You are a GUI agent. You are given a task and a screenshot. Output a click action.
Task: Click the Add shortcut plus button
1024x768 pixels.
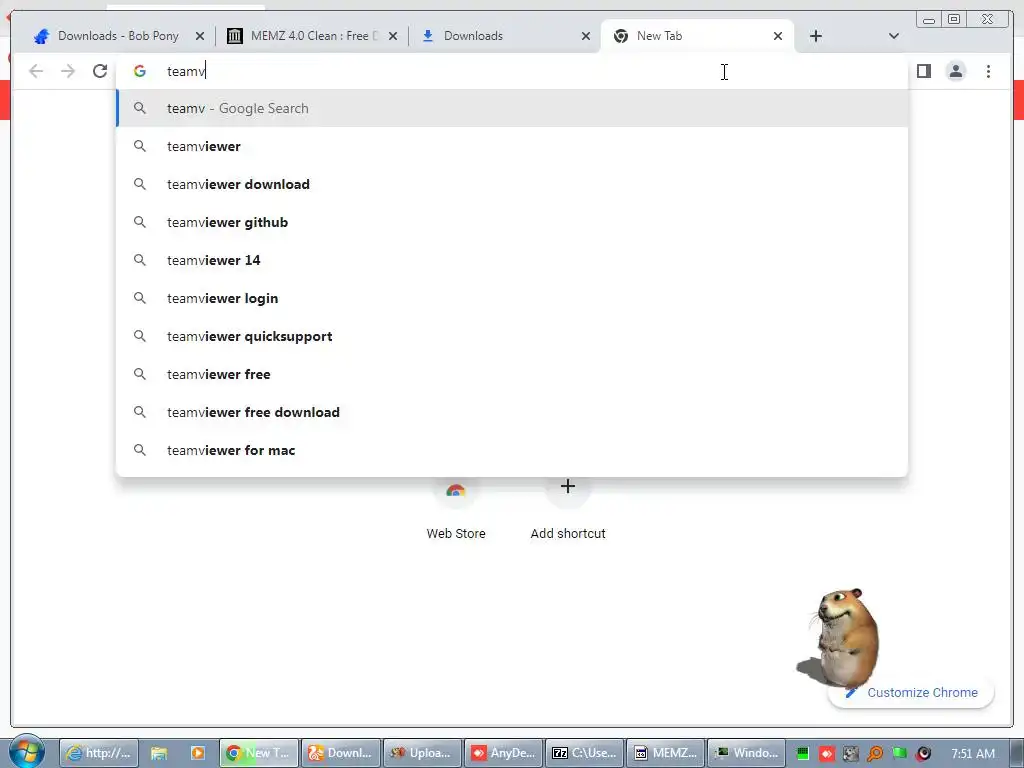click(568, 487)
